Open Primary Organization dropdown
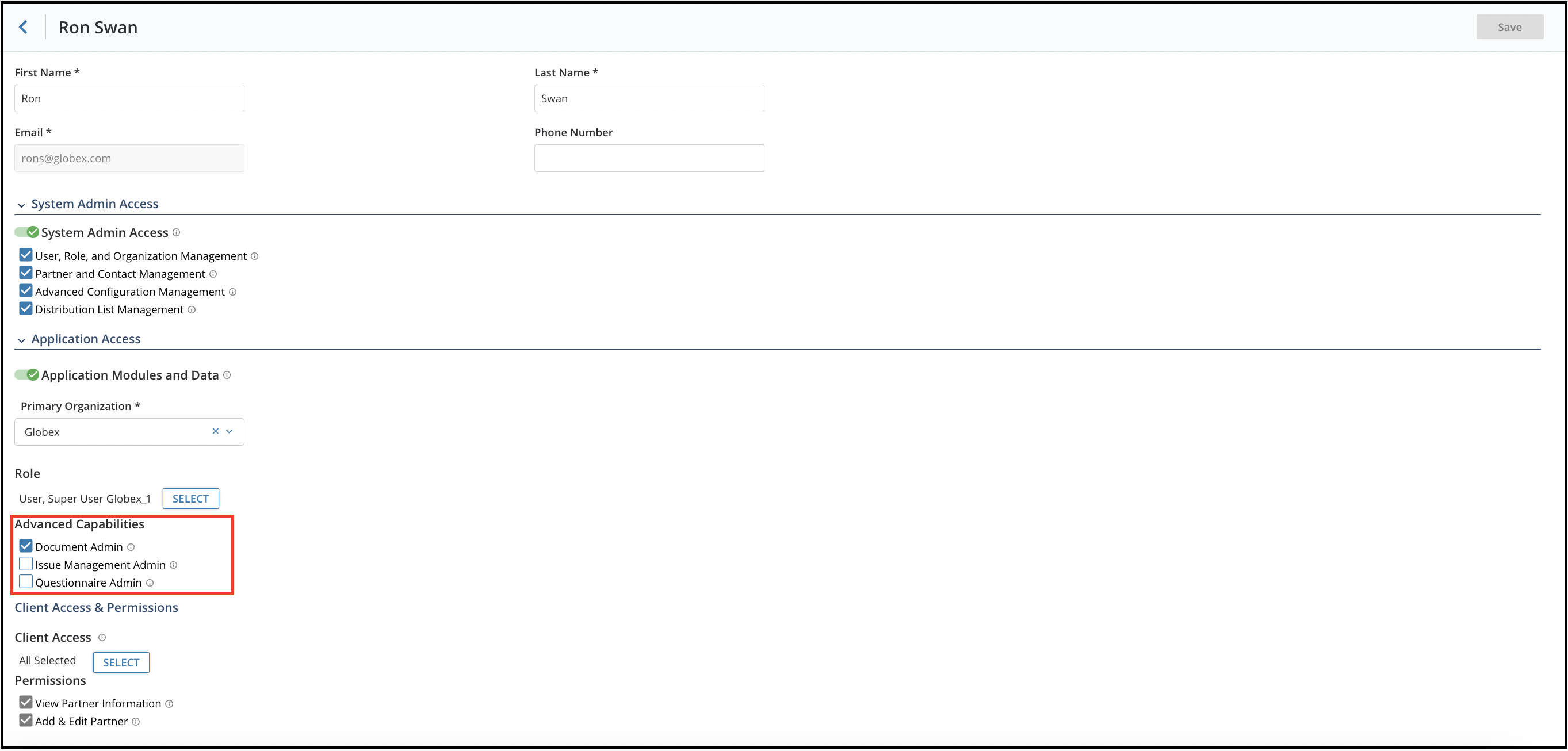The width and height of the screenshot is (1568, 751). tap(229, 431)
